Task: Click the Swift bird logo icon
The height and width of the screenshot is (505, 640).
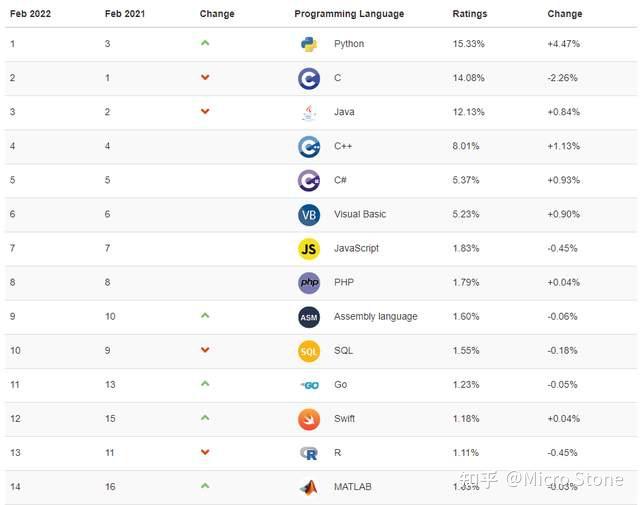Action: 309,418
